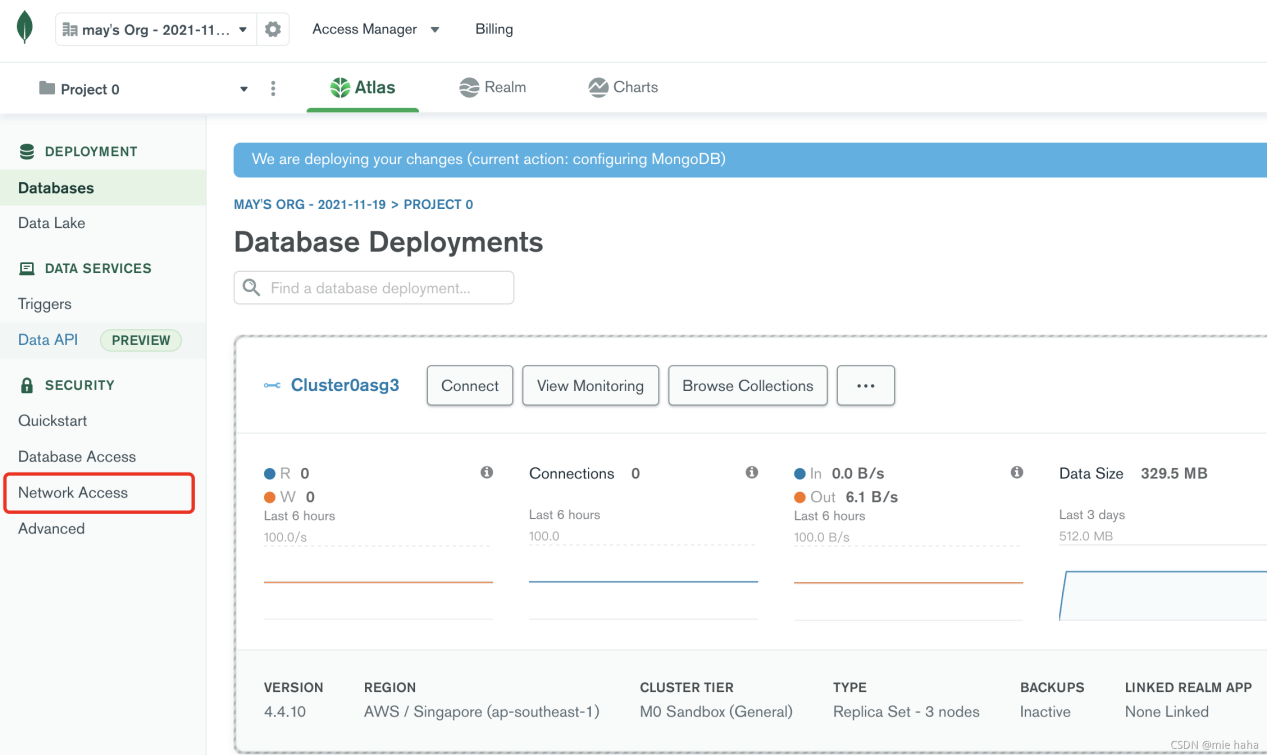Image resolution: width=1267 pixels, height=755 pixels.
Task: Open cluster ellipsis more options button
Action: coord(865,386)
